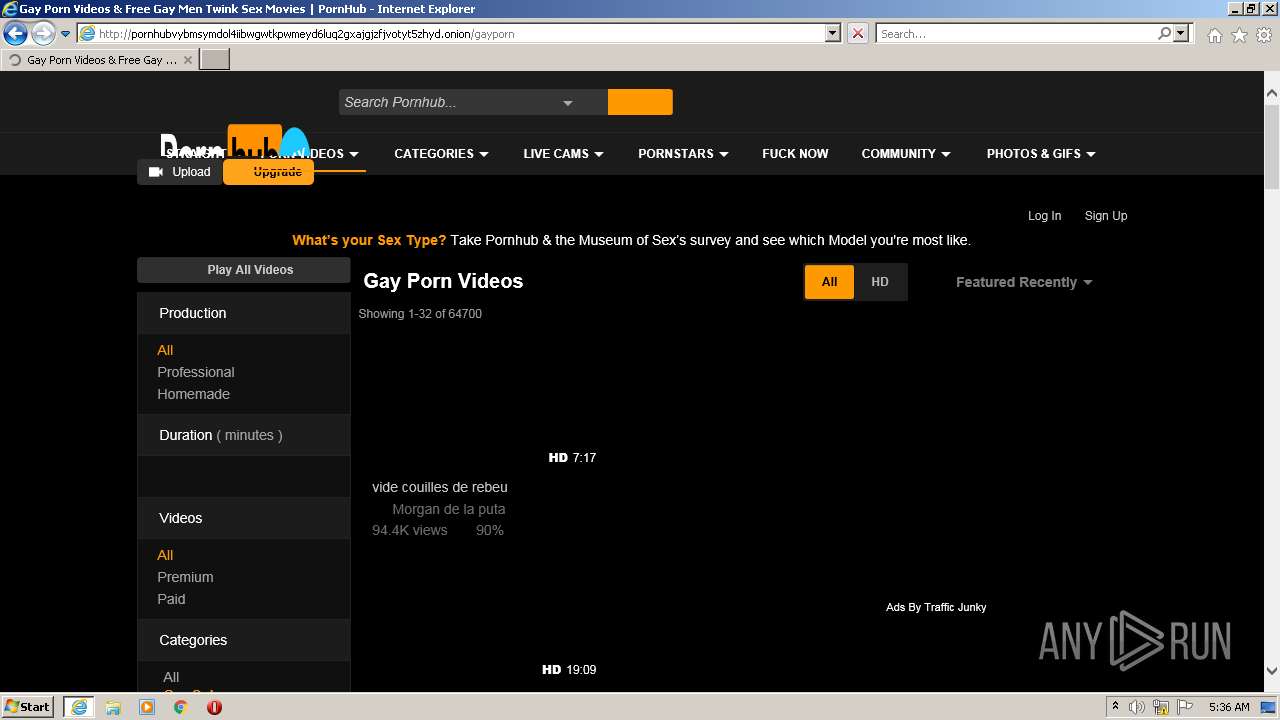The height and width of the screenshot is (720, 1280).
Task: Click the Internet Explorer search box
Action: (1016, 33)
